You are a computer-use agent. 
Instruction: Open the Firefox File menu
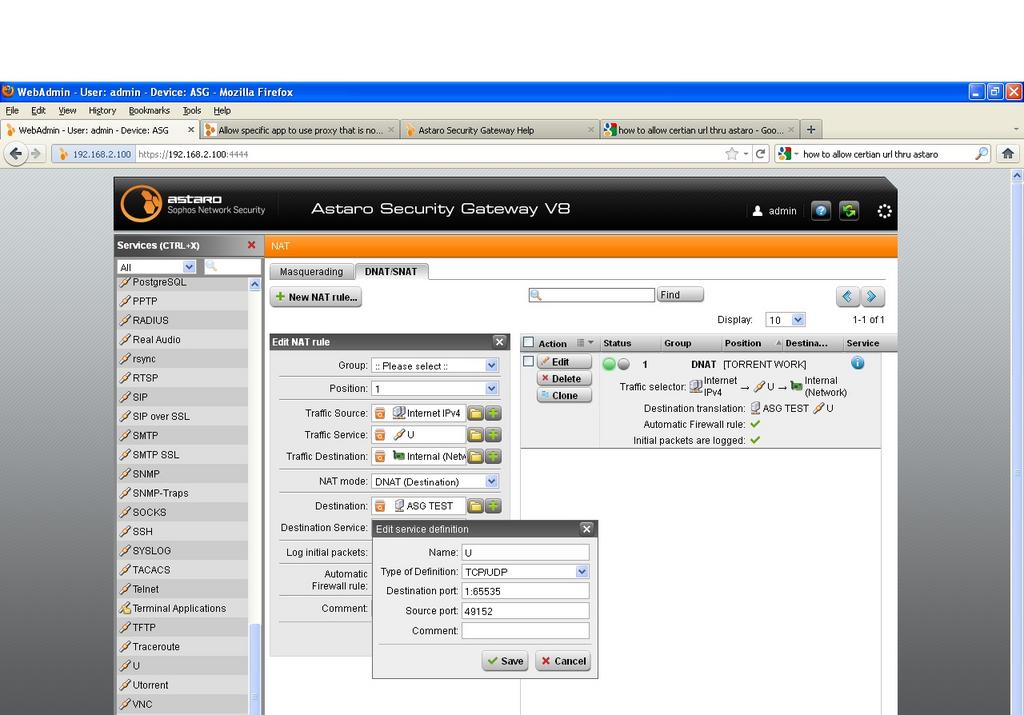point(12,110)
